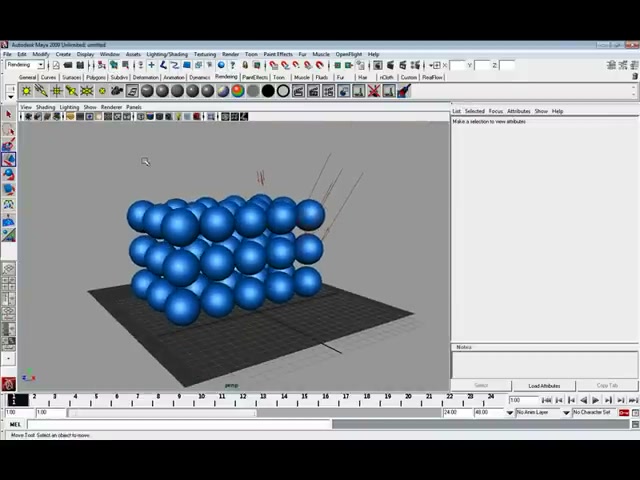
Task: Click the play forward button
Action: 596,400
